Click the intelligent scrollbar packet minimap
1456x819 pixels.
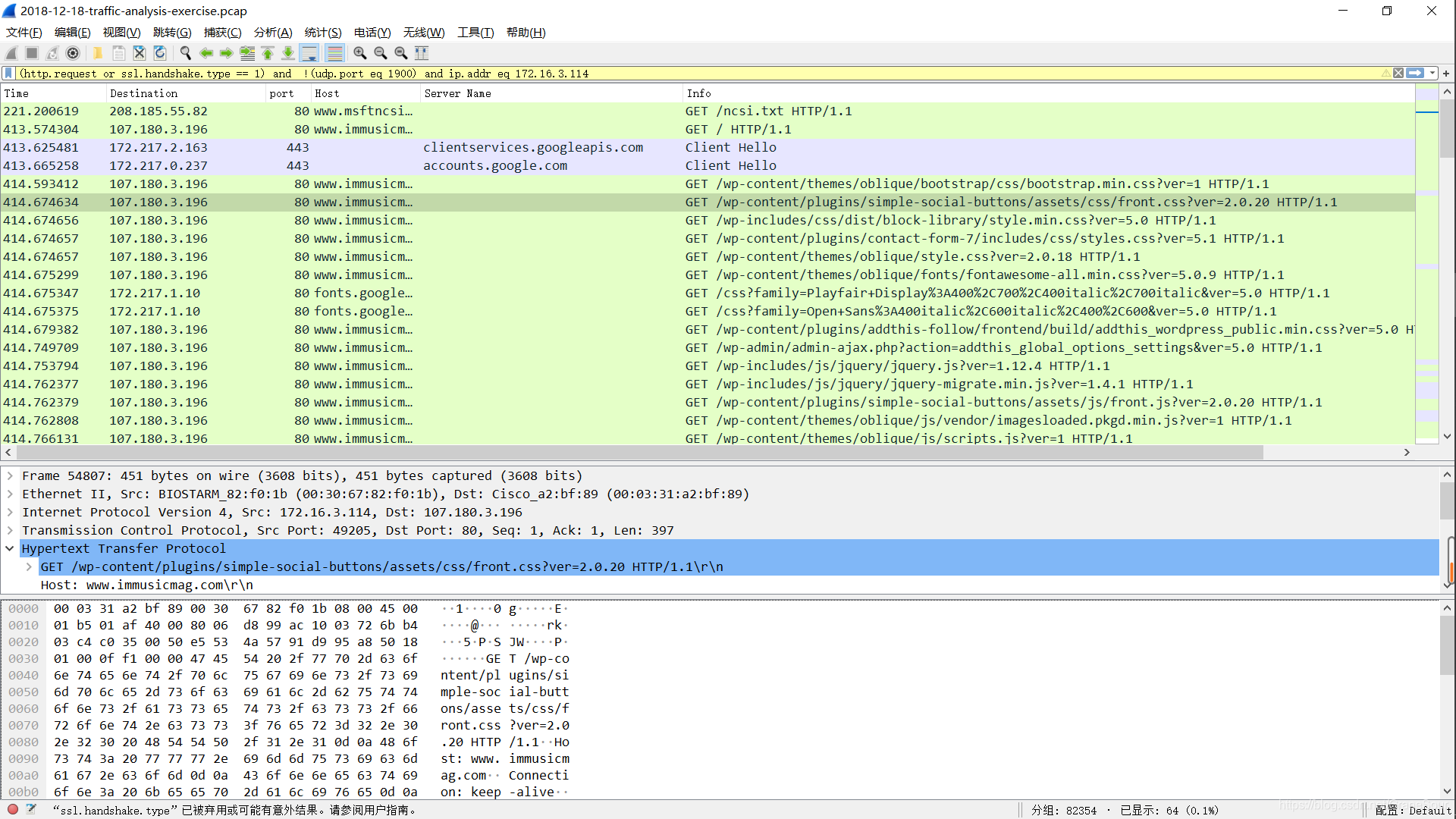point(1426,265)
